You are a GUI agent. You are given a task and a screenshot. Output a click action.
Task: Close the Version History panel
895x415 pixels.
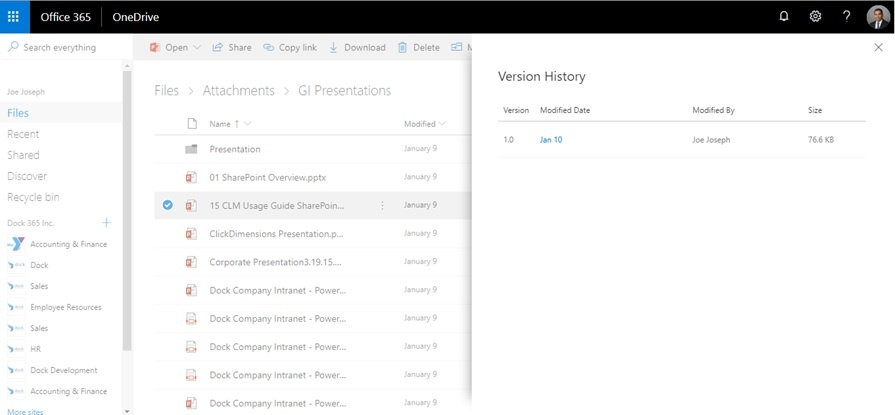click(878, 47)
